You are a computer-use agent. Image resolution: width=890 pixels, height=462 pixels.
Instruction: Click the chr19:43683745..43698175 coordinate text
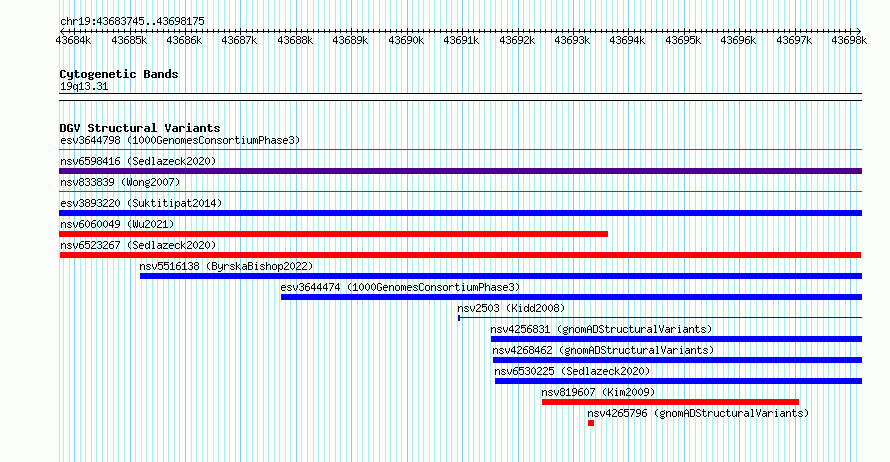tap(132, 21)
